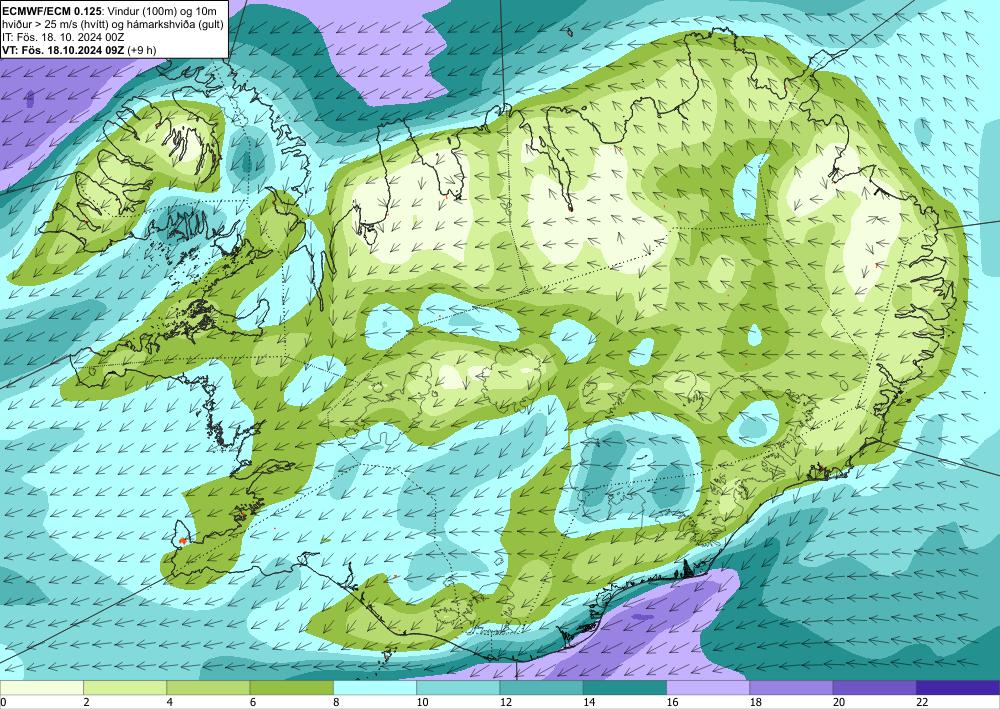Click the "VT: Fös. 18.10.2024 09Z (+9 h)" line
The width and height of the screenshot is (1000, 709).
[79, 50]
